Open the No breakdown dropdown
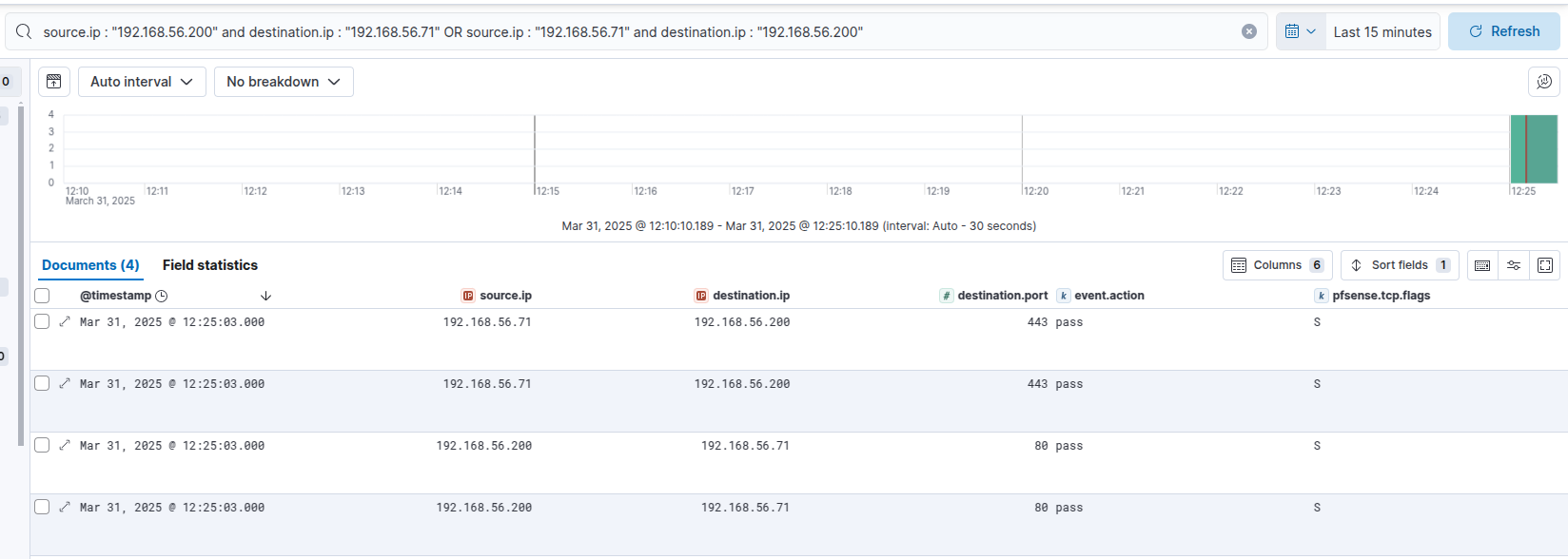Image resolution: width=1568 pixels, height=559 pixels. coord(284,82)
